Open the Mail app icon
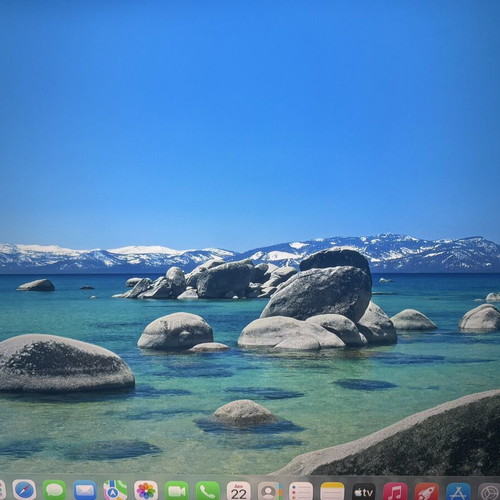The image size is (500, 500). click(x=85, y=490)
